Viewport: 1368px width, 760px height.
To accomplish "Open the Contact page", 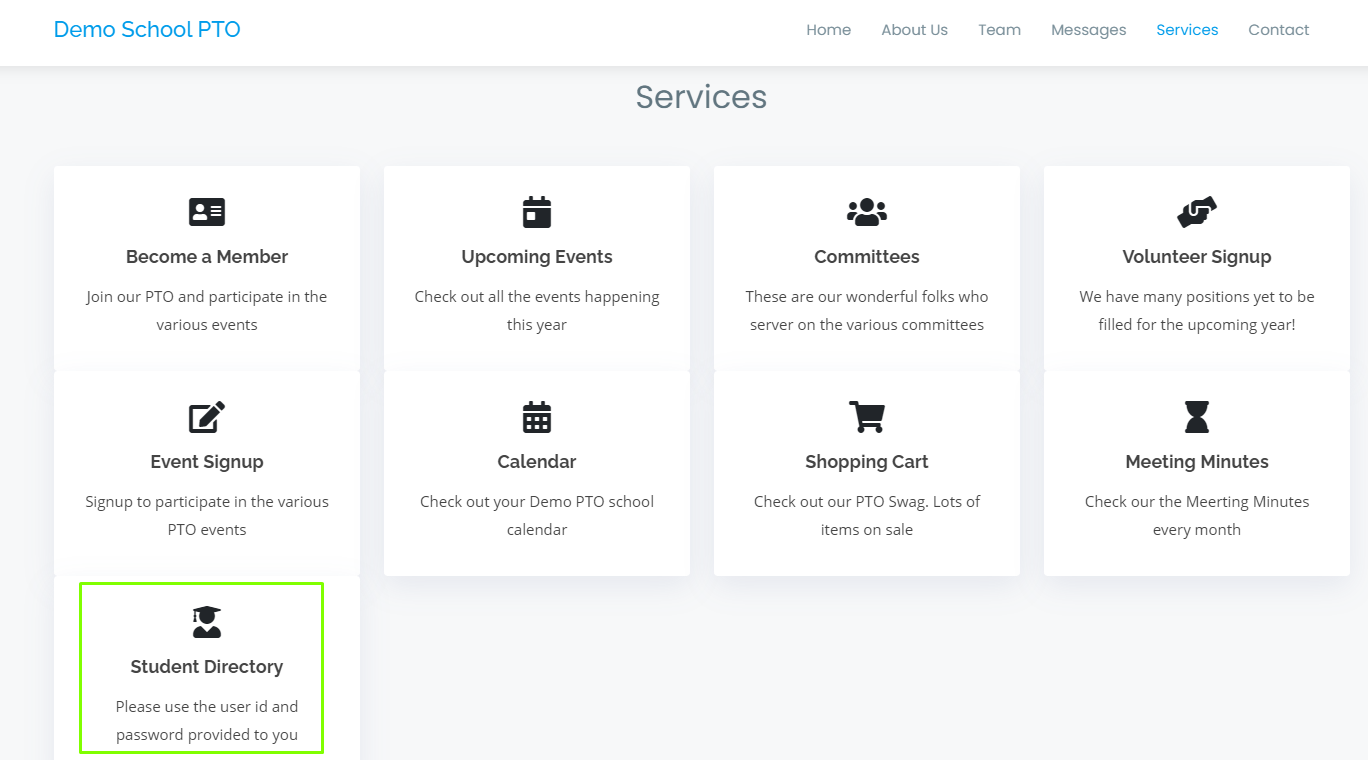I will tap(1278, 29).
